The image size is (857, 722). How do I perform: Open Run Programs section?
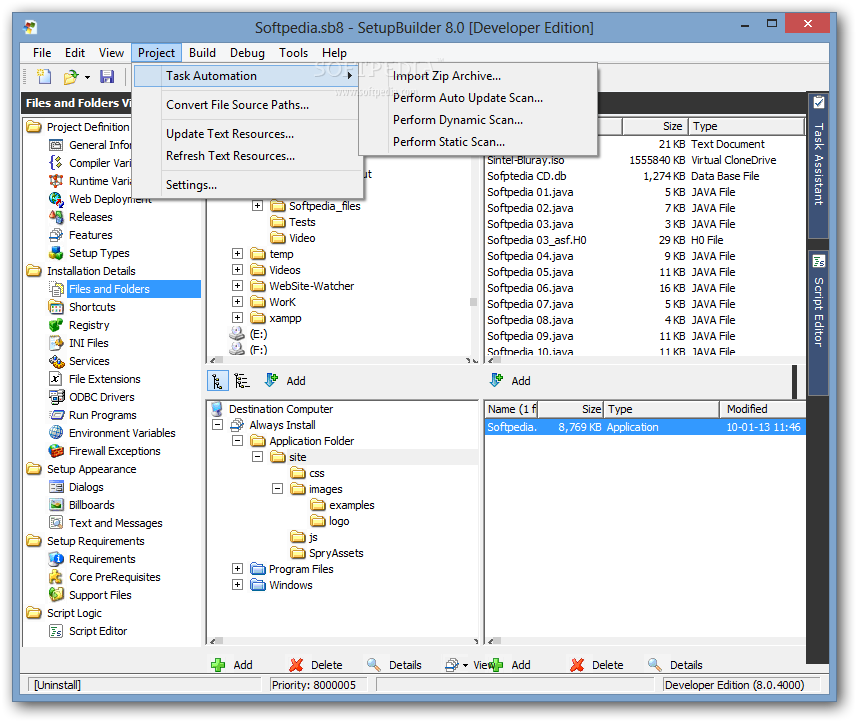102,415
